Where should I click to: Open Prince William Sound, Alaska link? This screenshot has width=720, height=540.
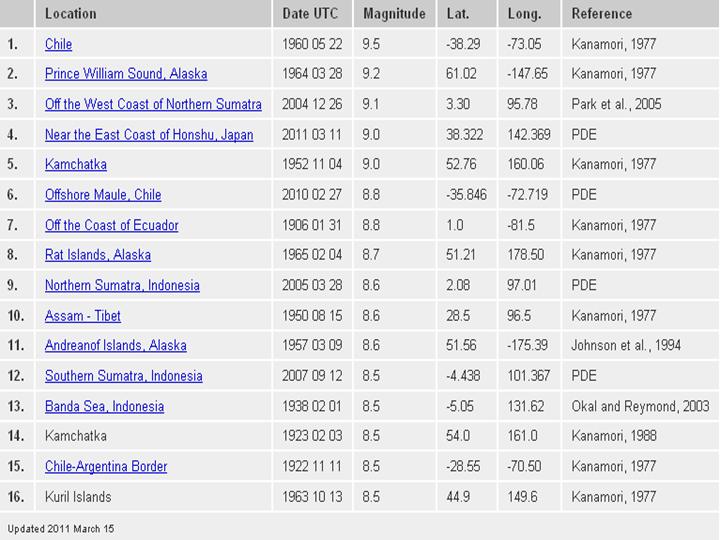point(126,73)
